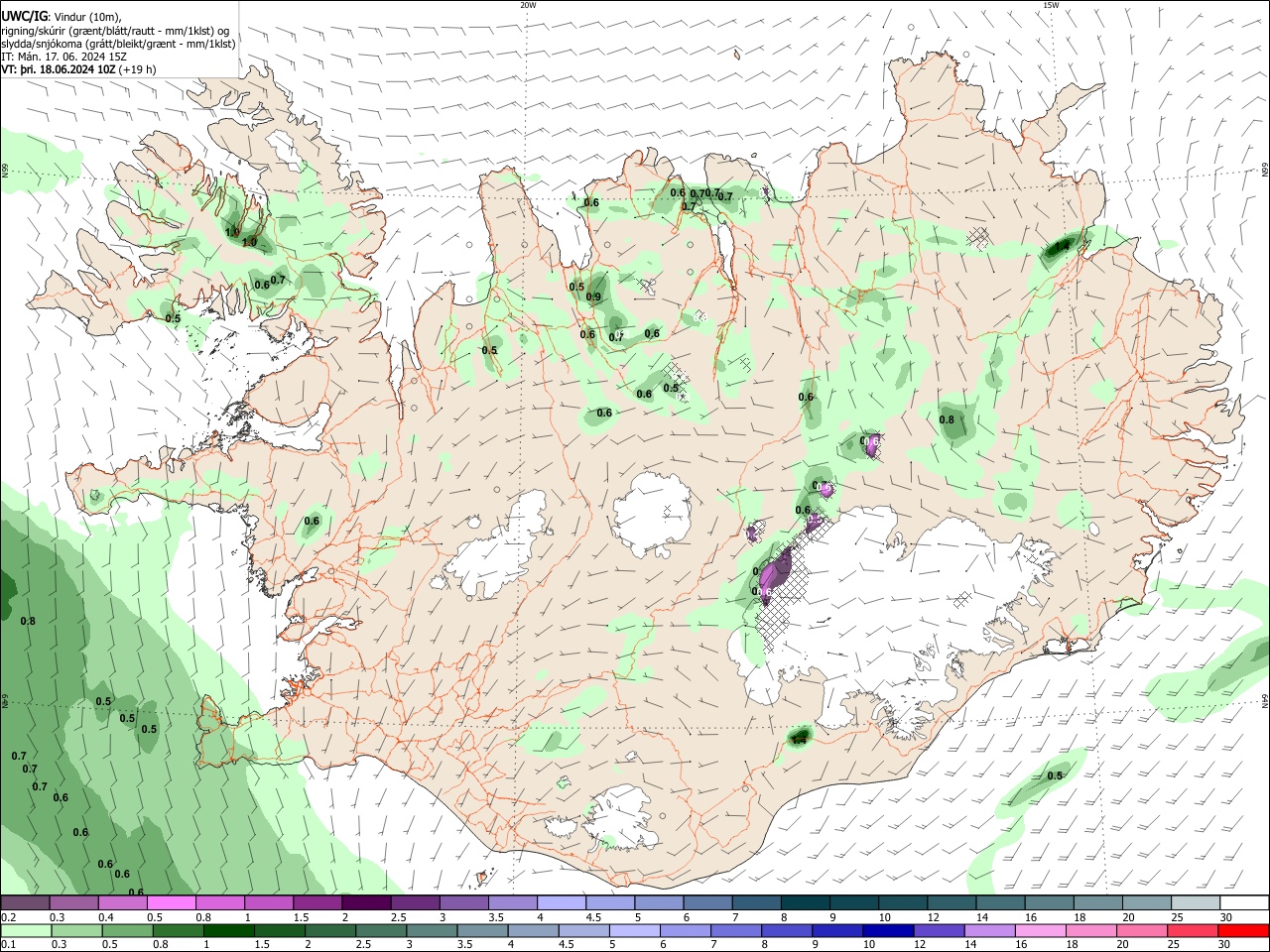Viewport: 1270px width, 952px height.
Task: Pick the medium green 0.5 swatch in the bottom row
Action: (127, 931)
